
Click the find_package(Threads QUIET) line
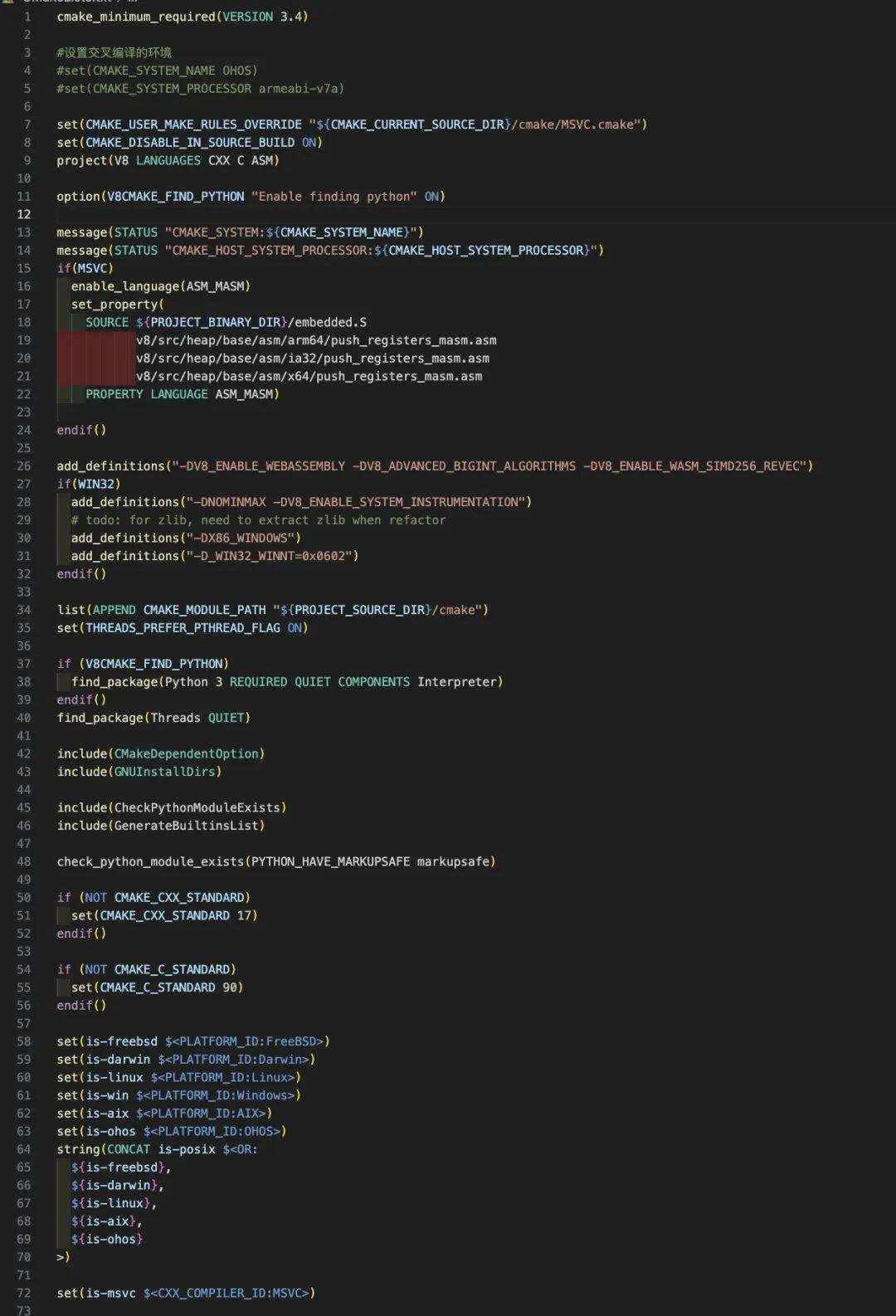click(x=153, y=718)
